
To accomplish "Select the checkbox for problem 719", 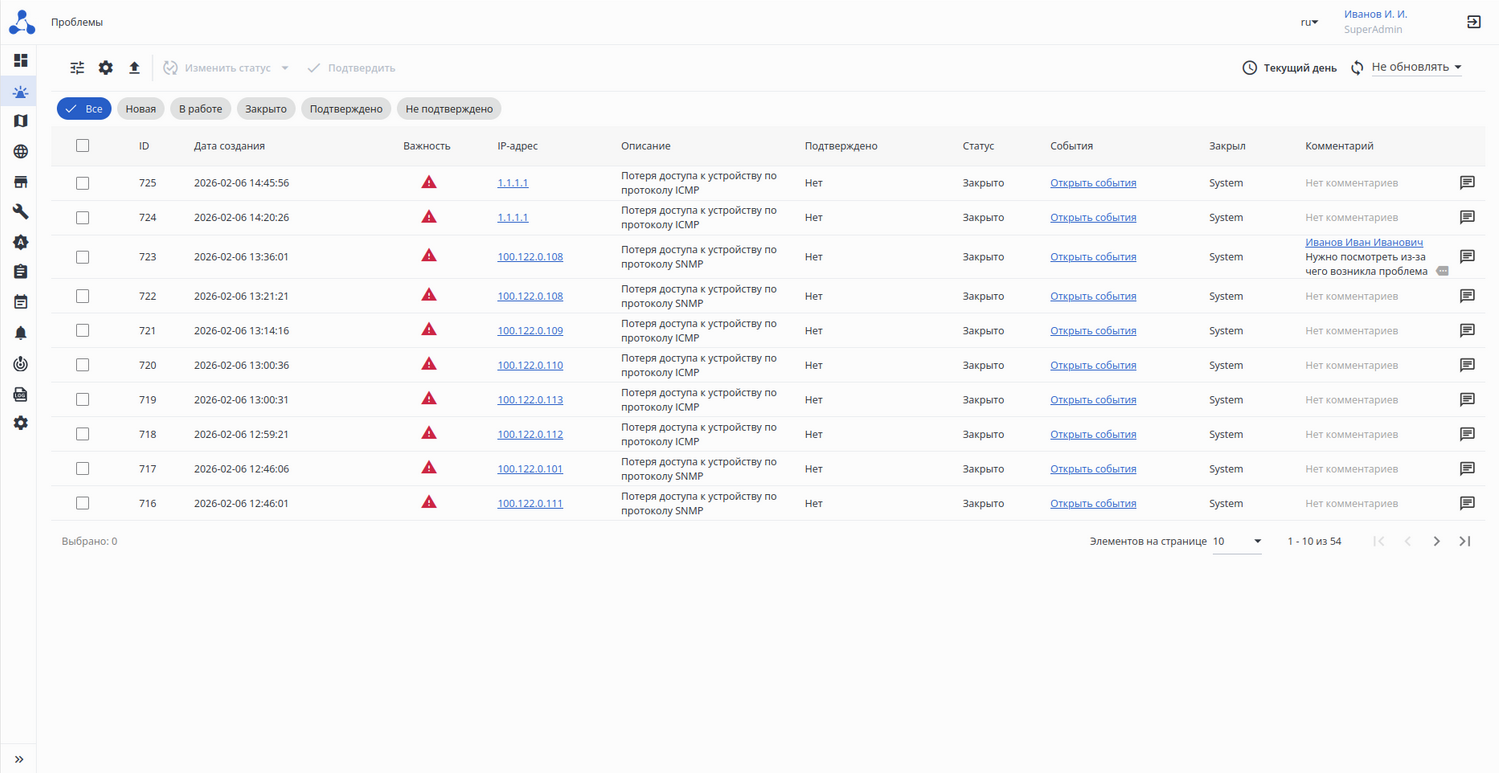I will click(x=83, y=399).
